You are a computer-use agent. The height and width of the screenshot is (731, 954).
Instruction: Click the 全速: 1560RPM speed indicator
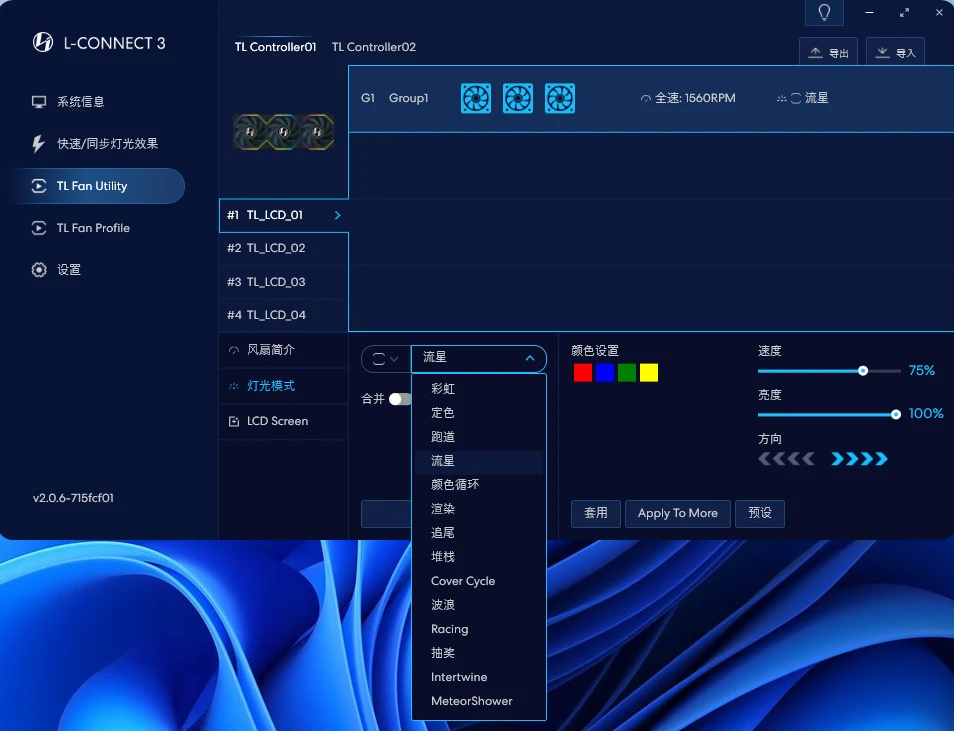[688, 98]
